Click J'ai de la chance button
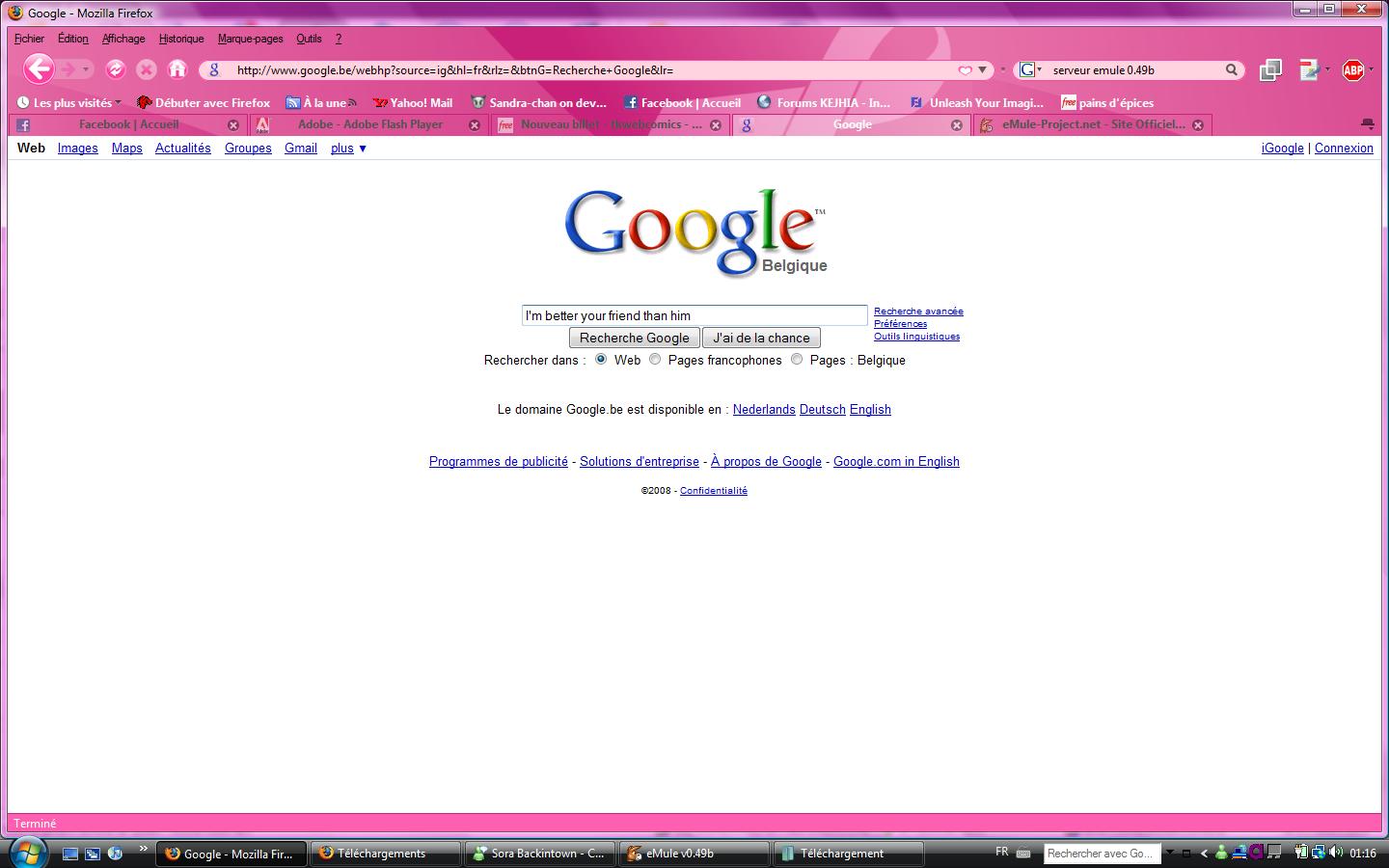The height and width of the screenshot is (868, 1389). click(761, 338)
